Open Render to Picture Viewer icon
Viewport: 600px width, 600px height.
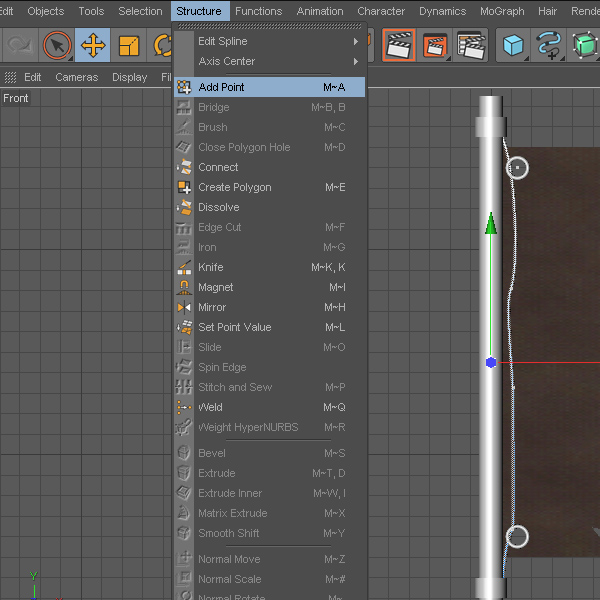[435, 46]
